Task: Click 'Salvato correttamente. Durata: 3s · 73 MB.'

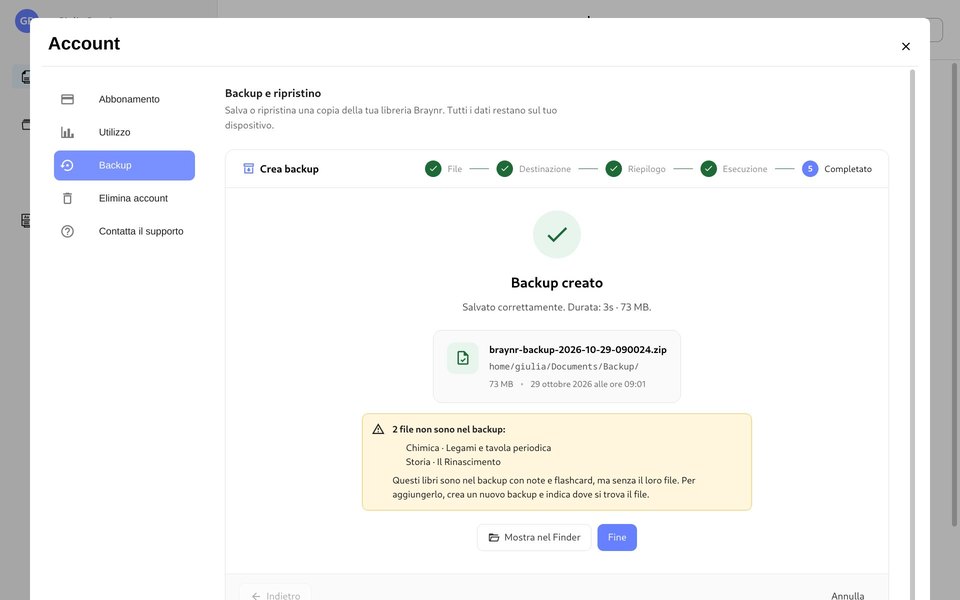Action: tap(557, 307)
